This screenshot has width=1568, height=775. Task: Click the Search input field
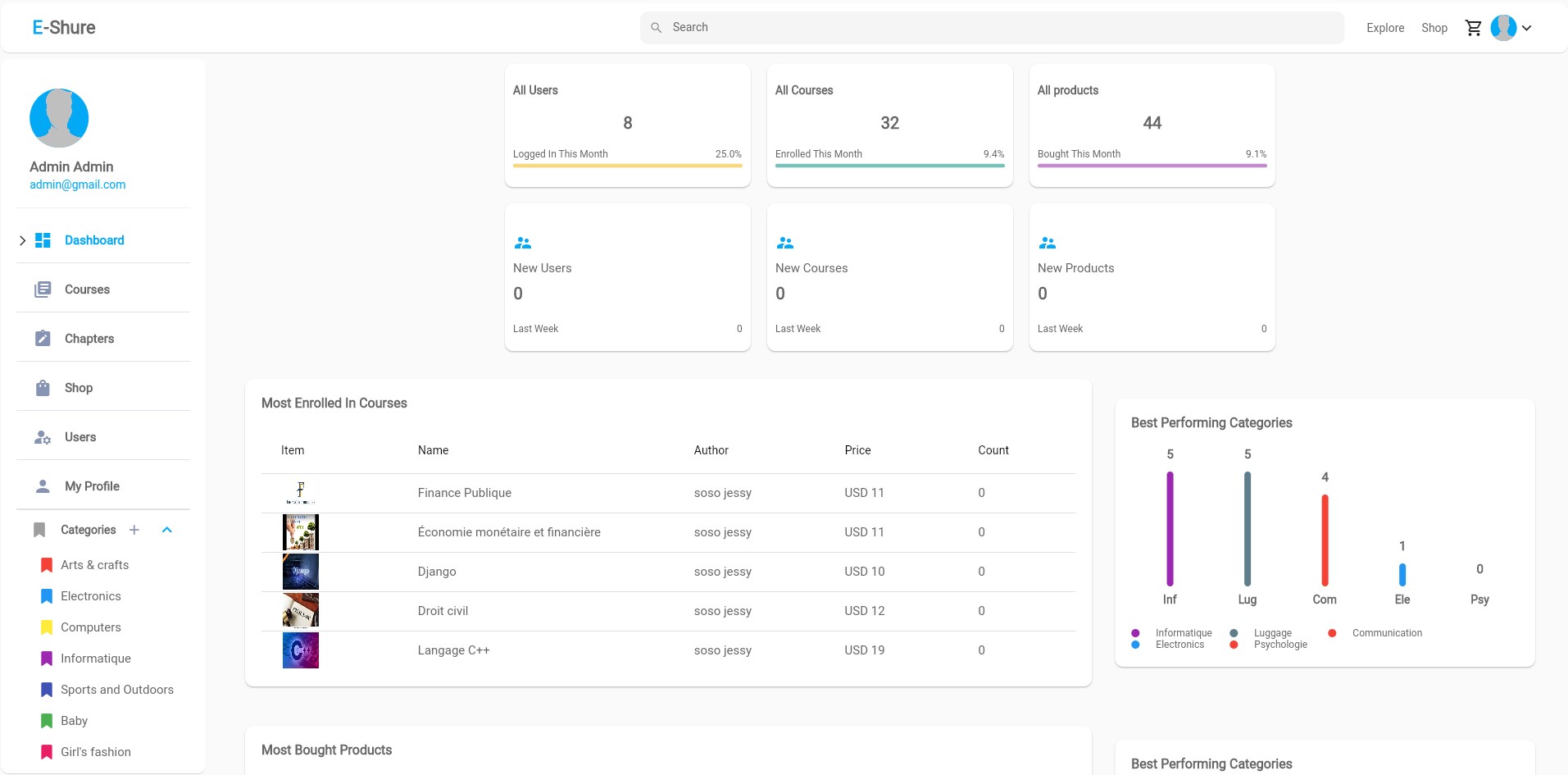tap(992, 28)
